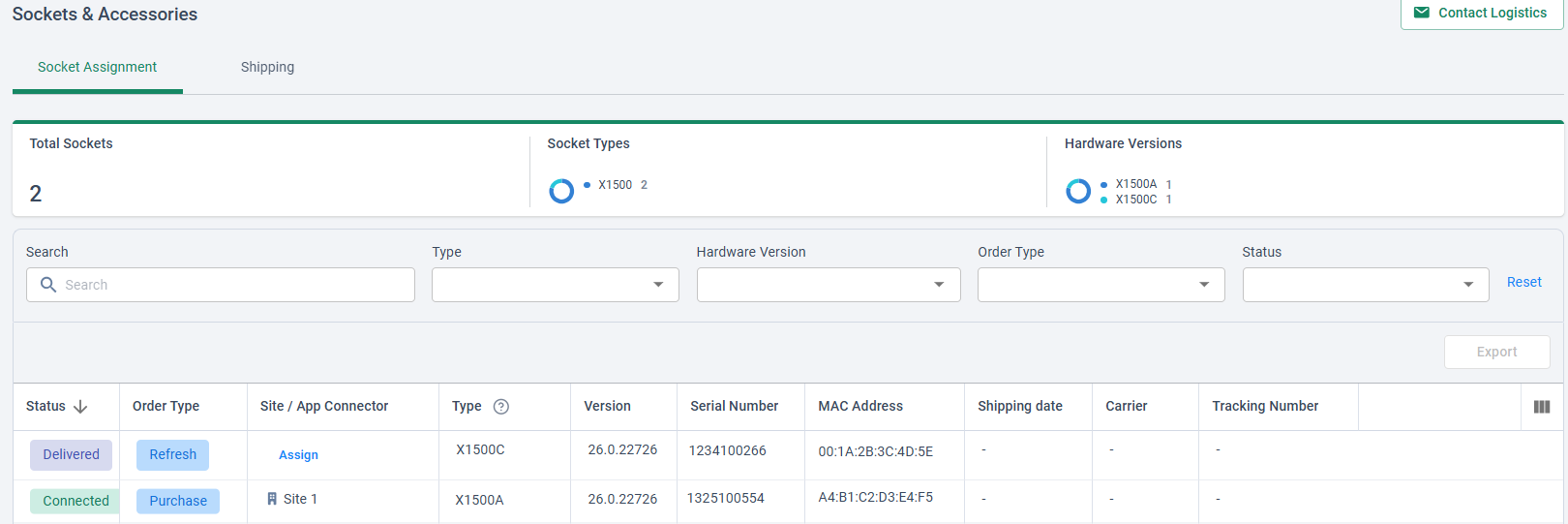Open the Type filter dropdown

click(x=556, y=285)
